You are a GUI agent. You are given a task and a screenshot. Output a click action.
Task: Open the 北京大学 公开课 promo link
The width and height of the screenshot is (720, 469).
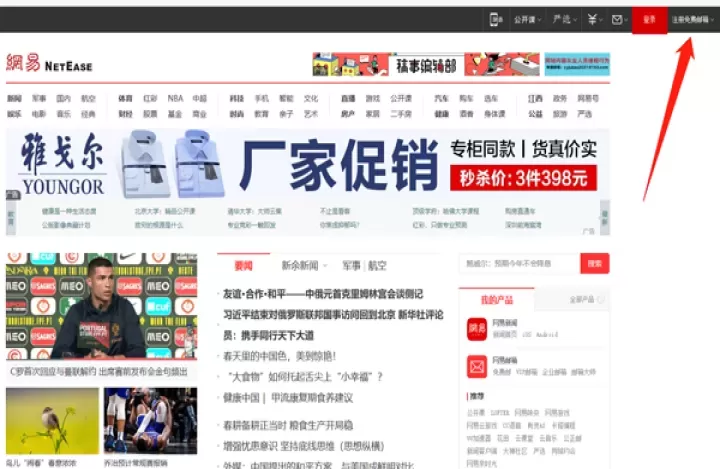[x=165, y=211]
